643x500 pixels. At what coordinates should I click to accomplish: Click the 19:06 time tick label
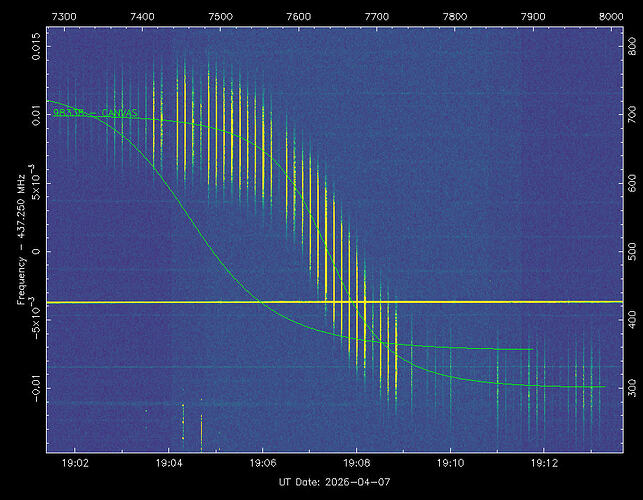pyautogui.click(x=263, y=464)
